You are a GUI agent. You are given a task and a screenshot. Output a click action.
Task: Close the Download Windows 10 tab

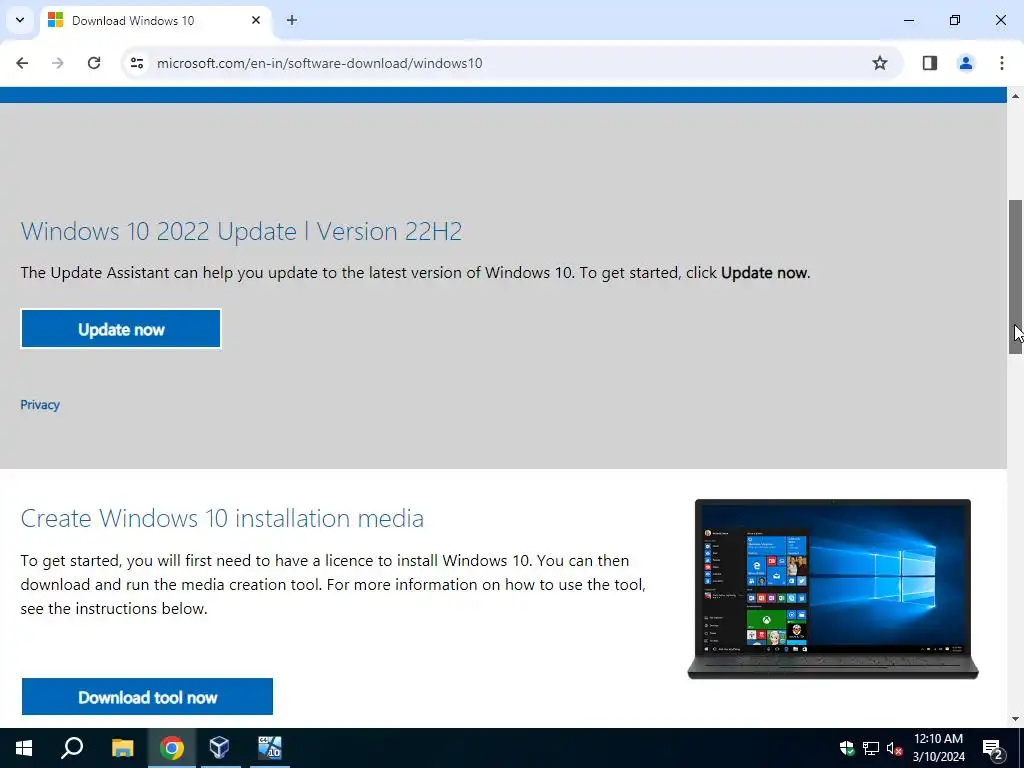coord(256,20)
